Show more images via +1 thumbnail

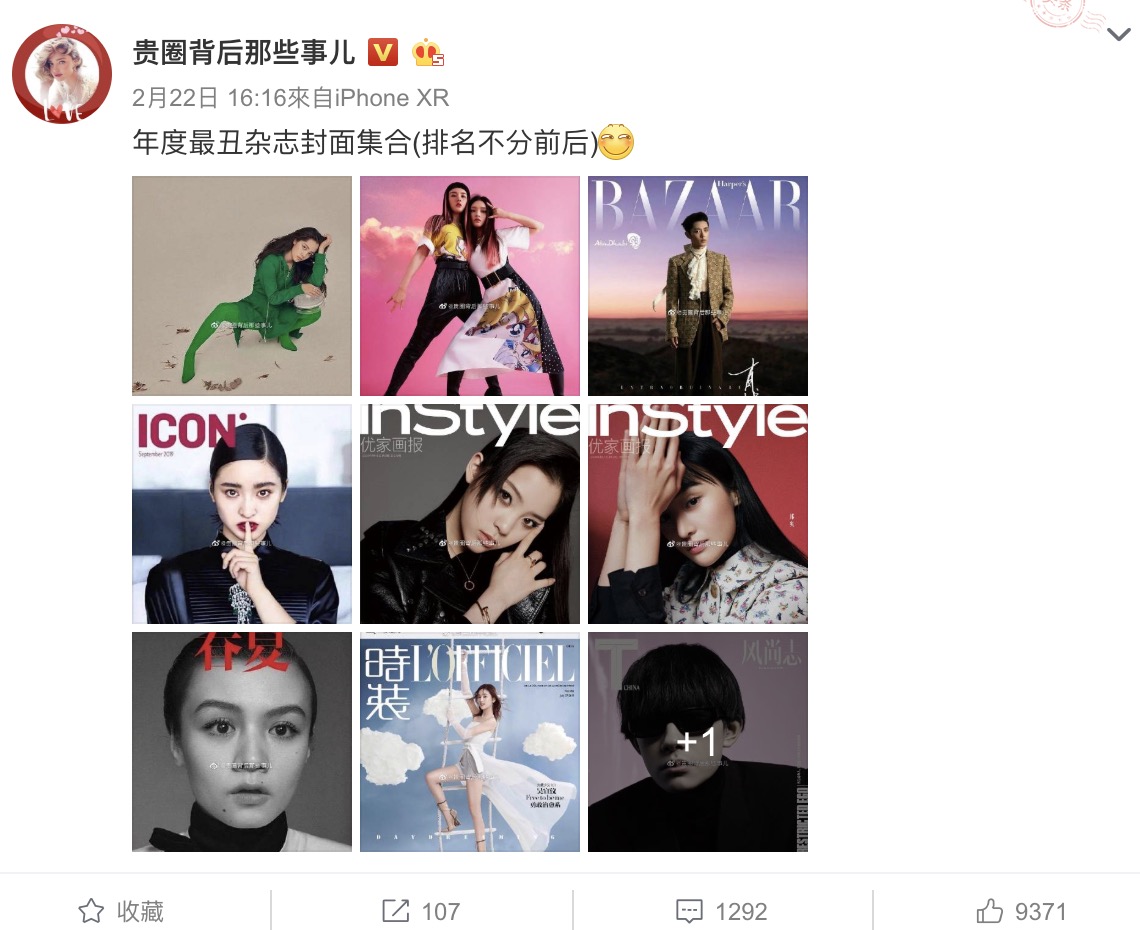pyautogui.click(x=698, y=742)
